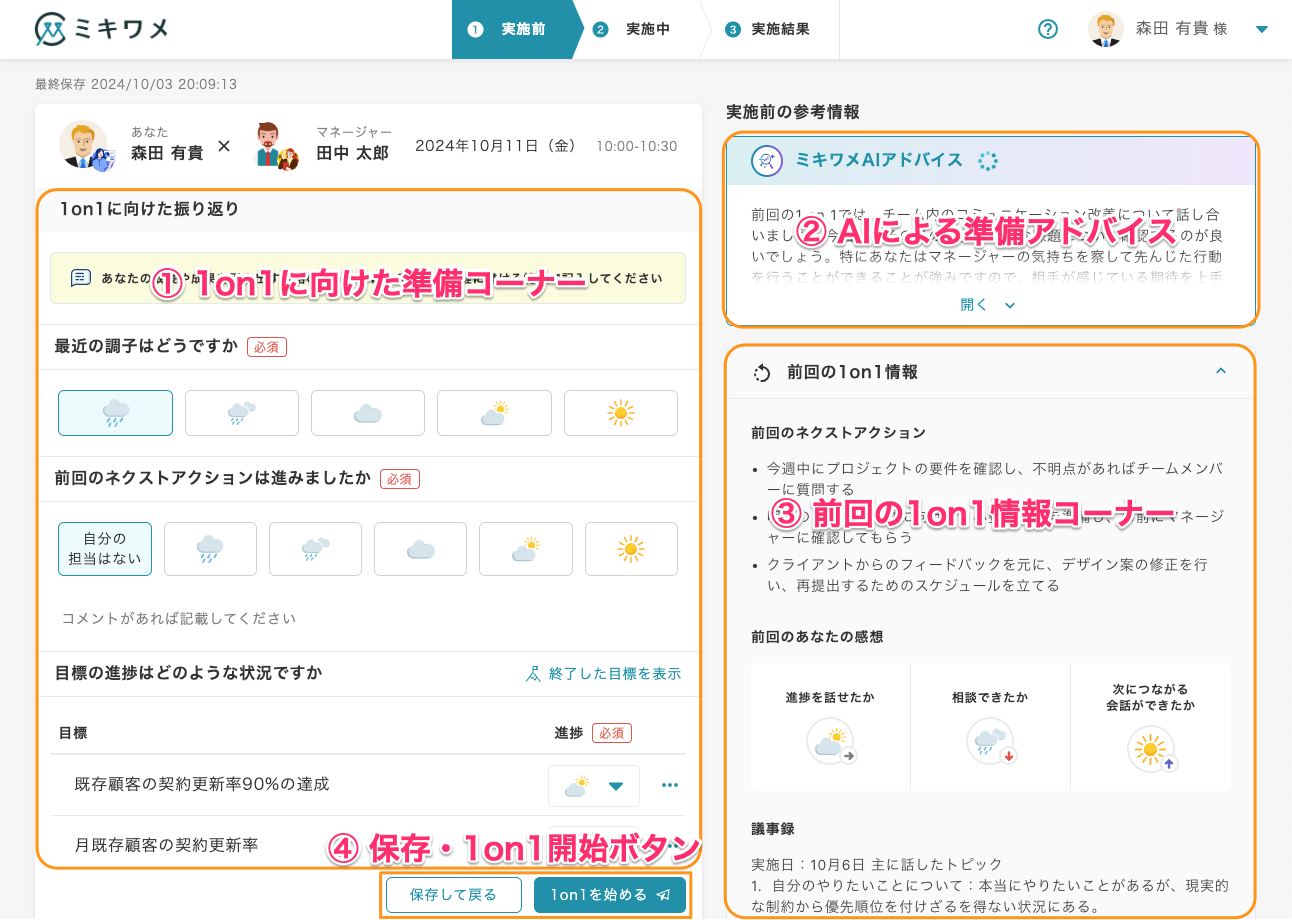Click the 保存して戻る button
The height and width of the screenshot is (920, 1292).
click(x=454, y=895)
